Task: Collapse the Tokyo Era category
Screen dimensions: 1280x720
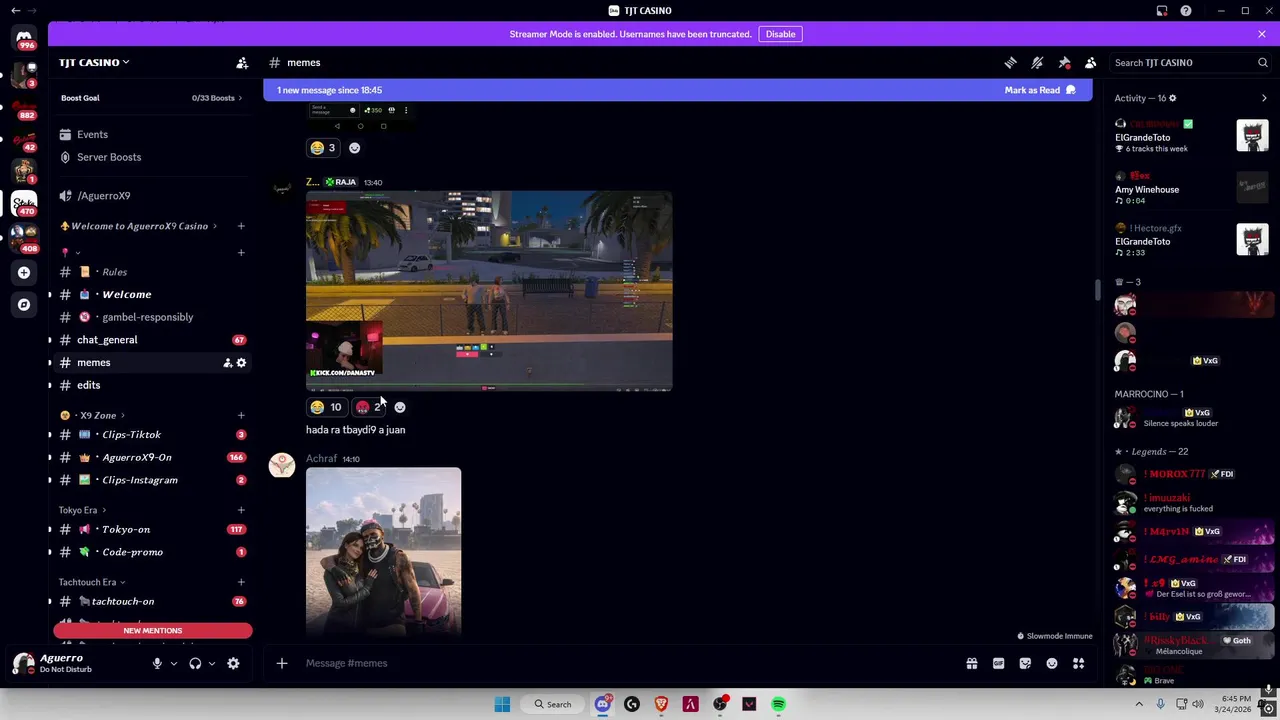Action: coord(83,510)
